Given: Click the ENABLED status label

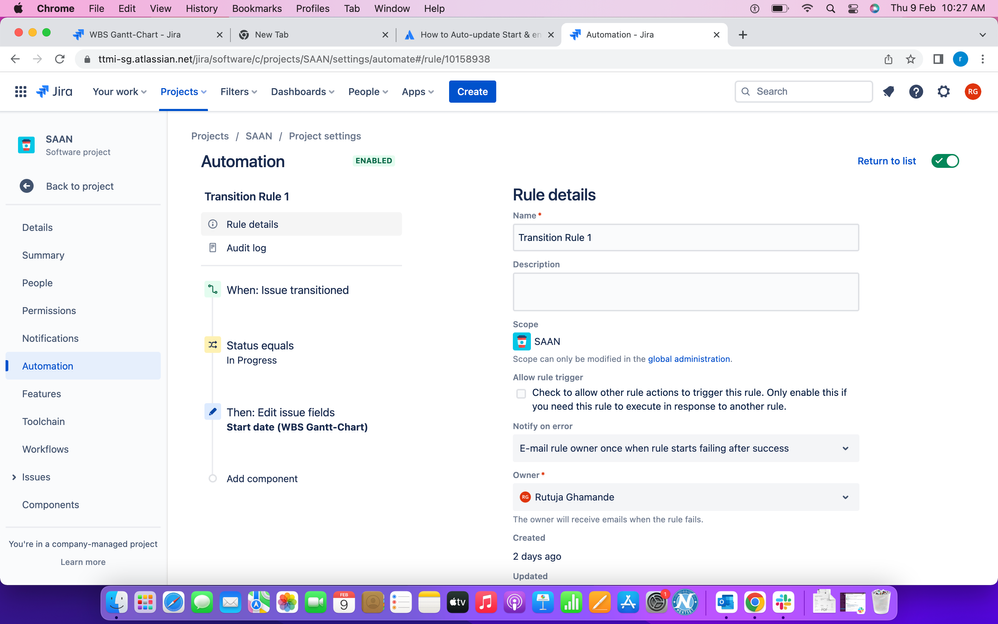Looking at the screenshot, I should click(x=374, y=161).
